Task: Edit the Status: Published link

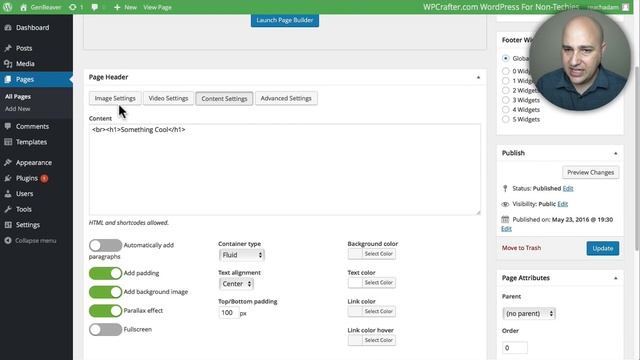Action: coord(568,189)
